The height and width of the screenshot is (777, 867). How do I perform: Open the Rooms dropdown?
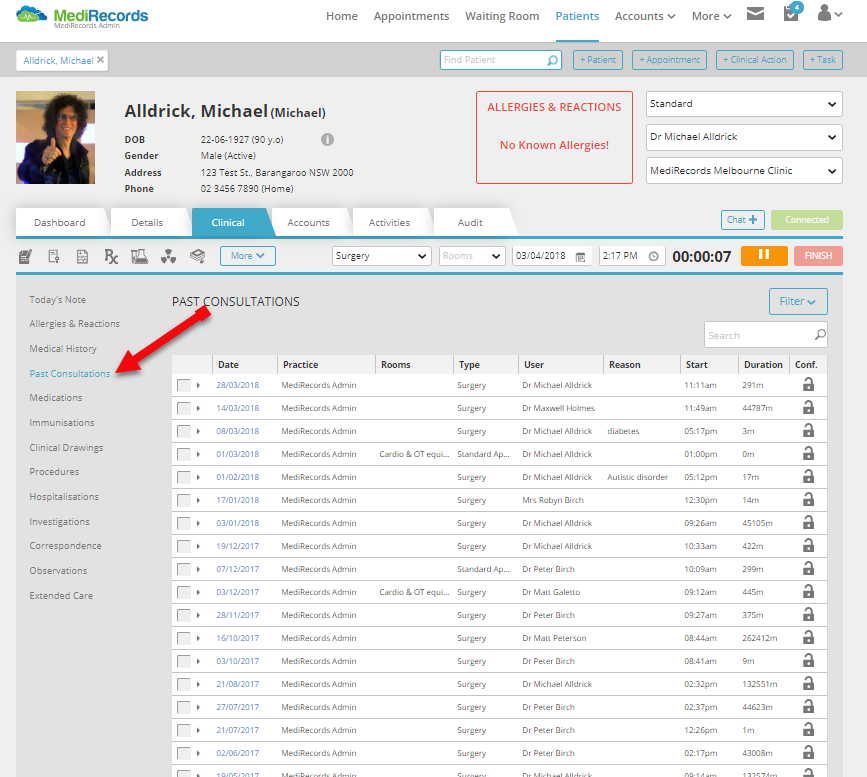(472, 256)
